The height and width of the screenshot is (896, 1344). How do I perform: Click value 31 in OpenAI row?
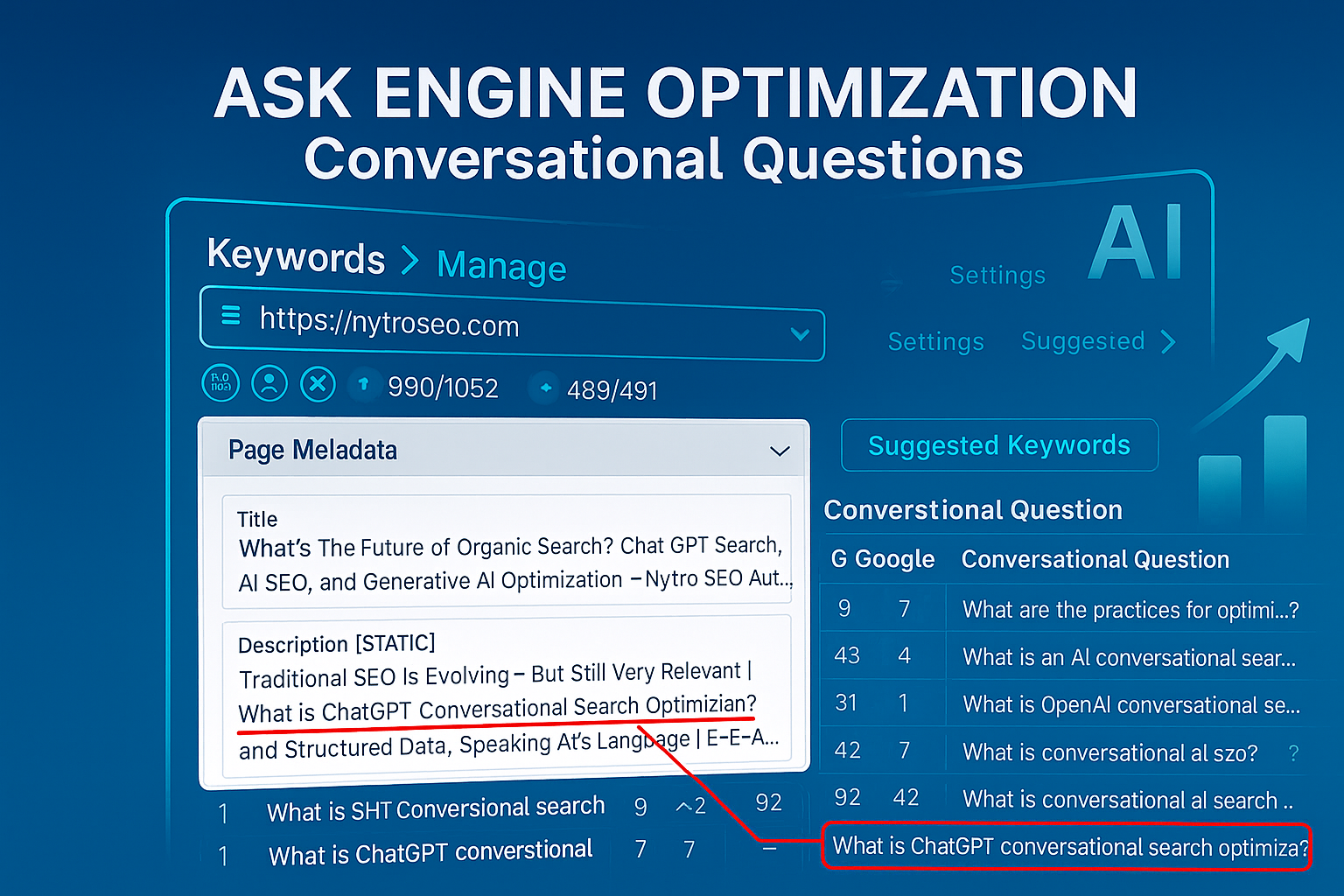point(846,703)
